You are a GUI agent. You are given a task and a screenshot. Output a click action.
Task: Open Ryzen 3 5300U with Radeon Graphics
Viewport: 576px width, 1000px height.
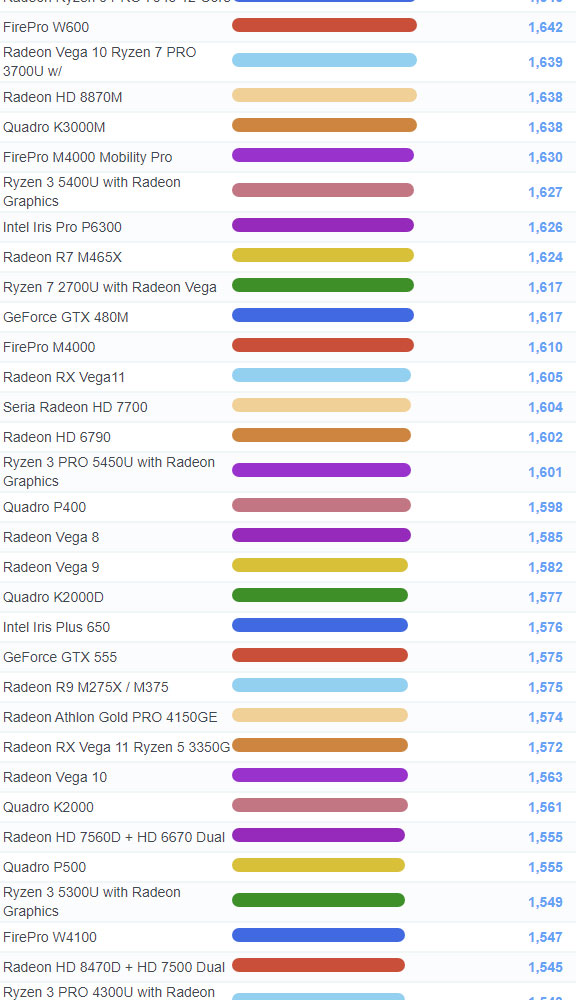coord(92,902)
